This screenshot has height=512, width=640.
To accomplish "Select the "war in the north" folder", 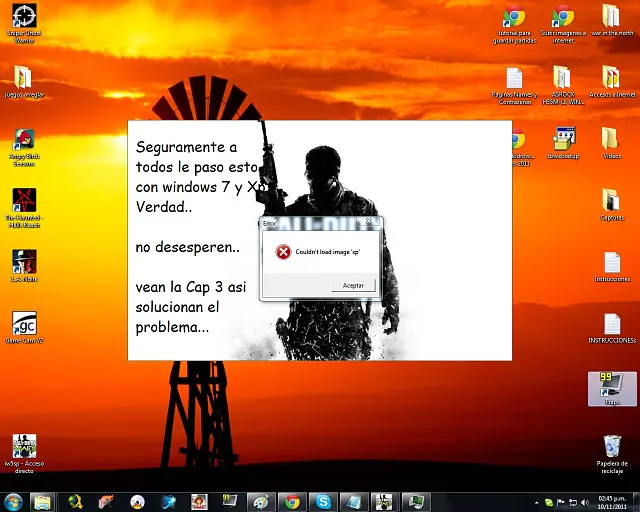I will pyautogui.click(x=612, y=20).
